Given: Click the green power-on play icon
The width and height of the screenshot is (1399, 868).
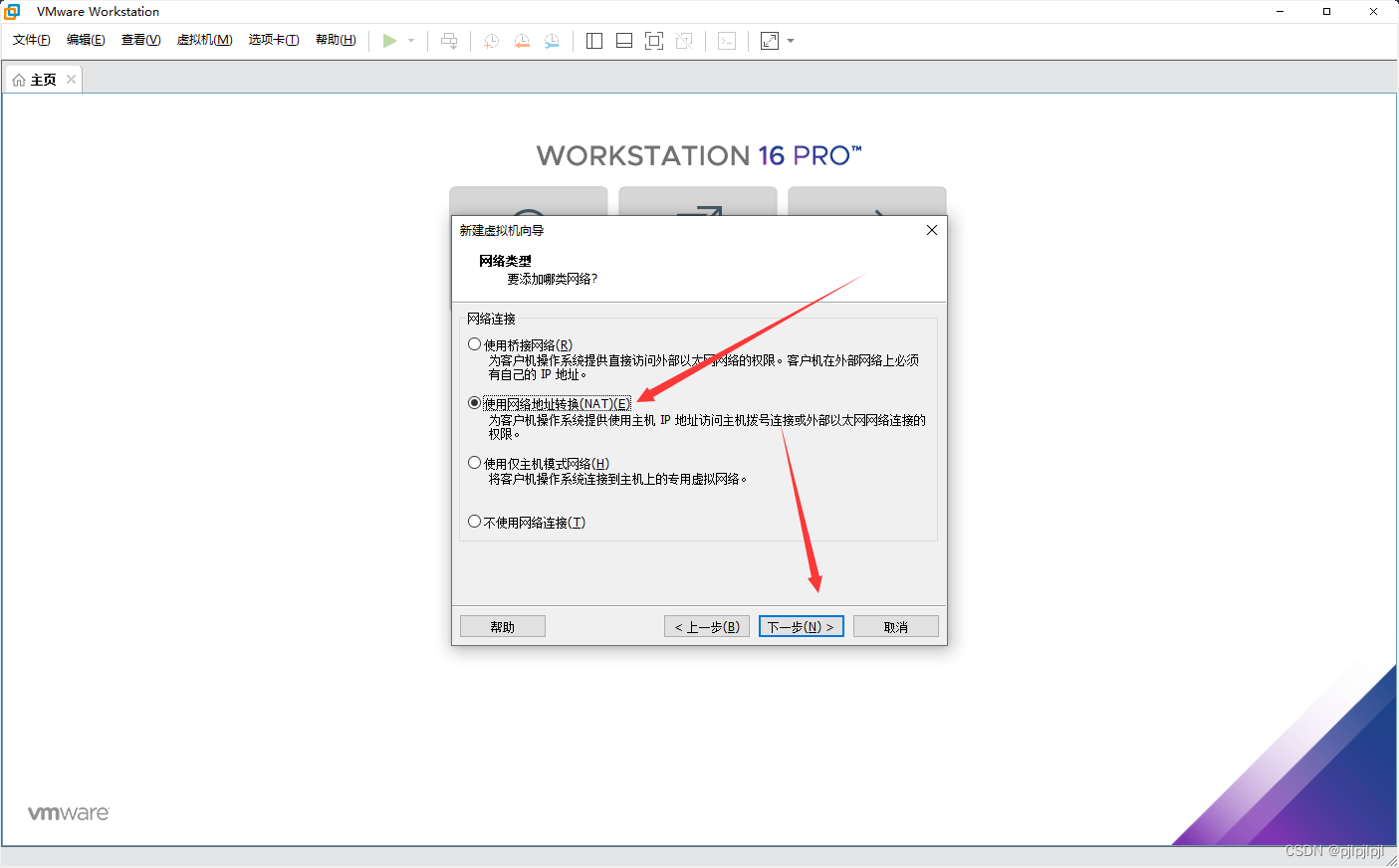Looking at the screenshot, I should click(389, 41).
